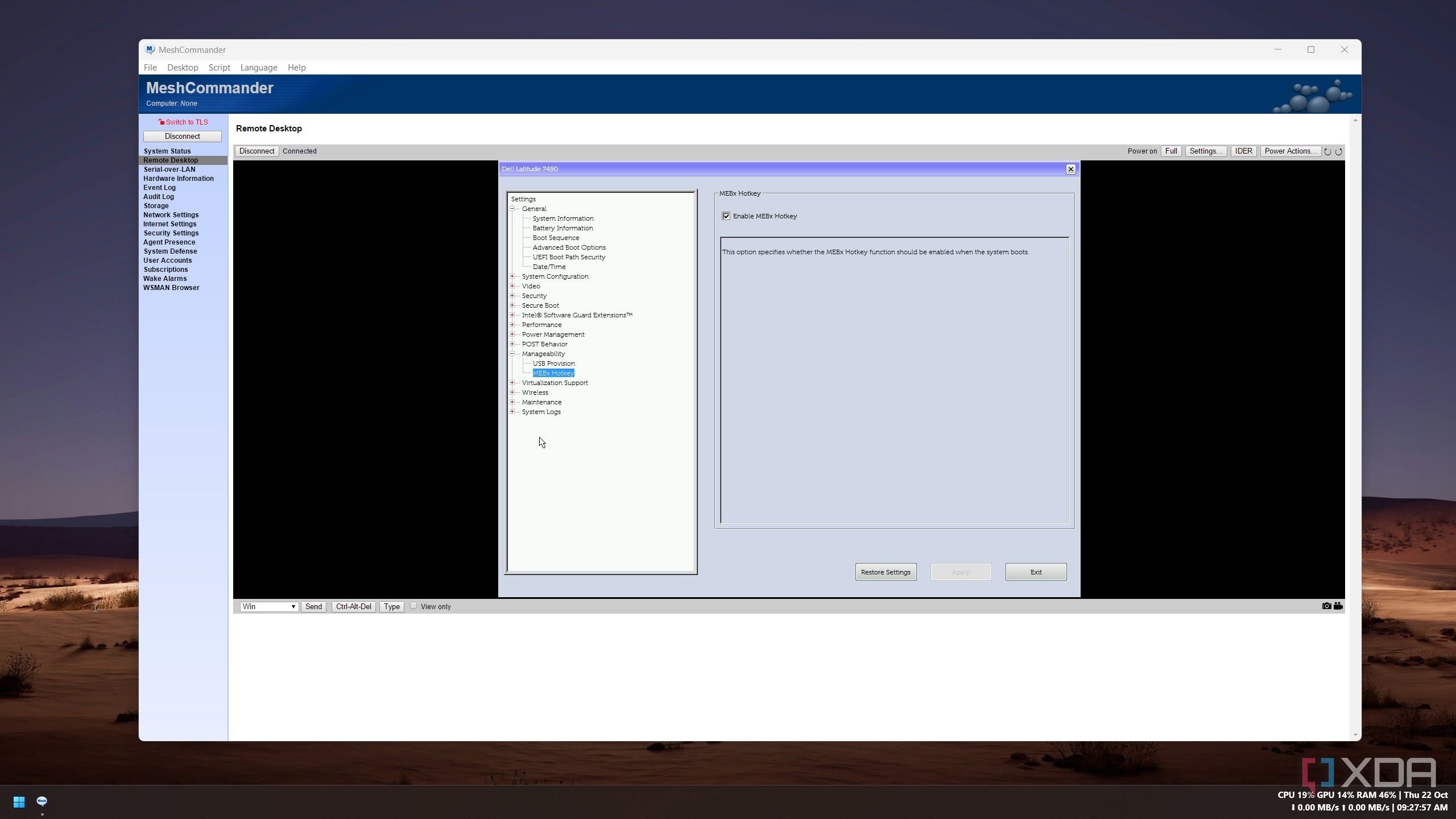This screenshot has height=819, width=1456.
Task: Open the Script menu
Action: click(x=219, y=67)
